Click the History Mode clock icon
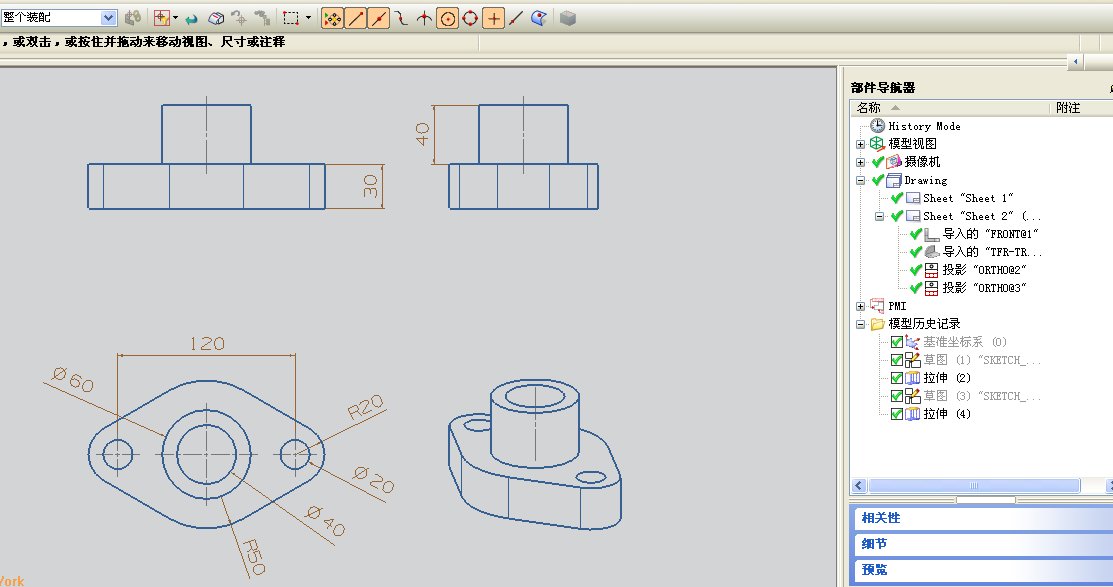This screenshot has height=587, width=1113. tap(877, 126)
